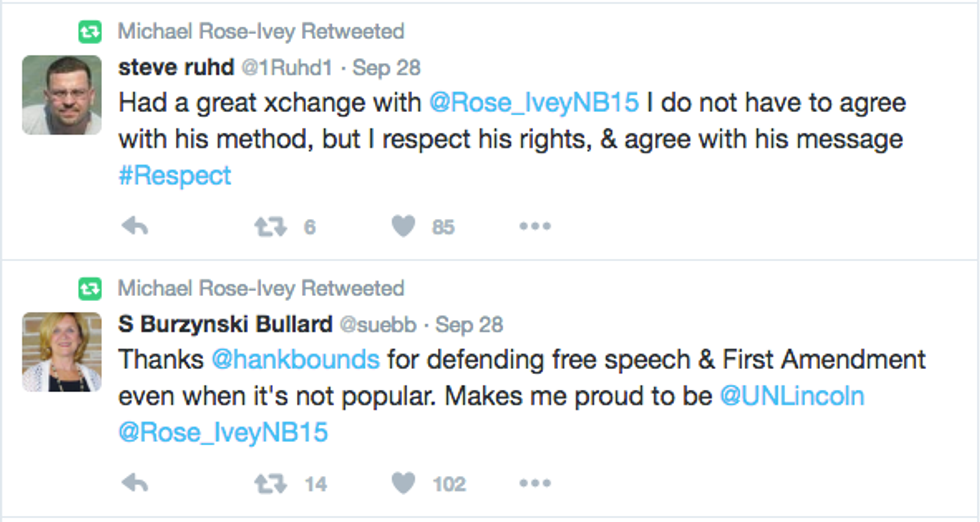This screenshot has height=522, width=980.
Task: Like steve ruhd's tweet with 85 likes
Action: pos(403,227)
